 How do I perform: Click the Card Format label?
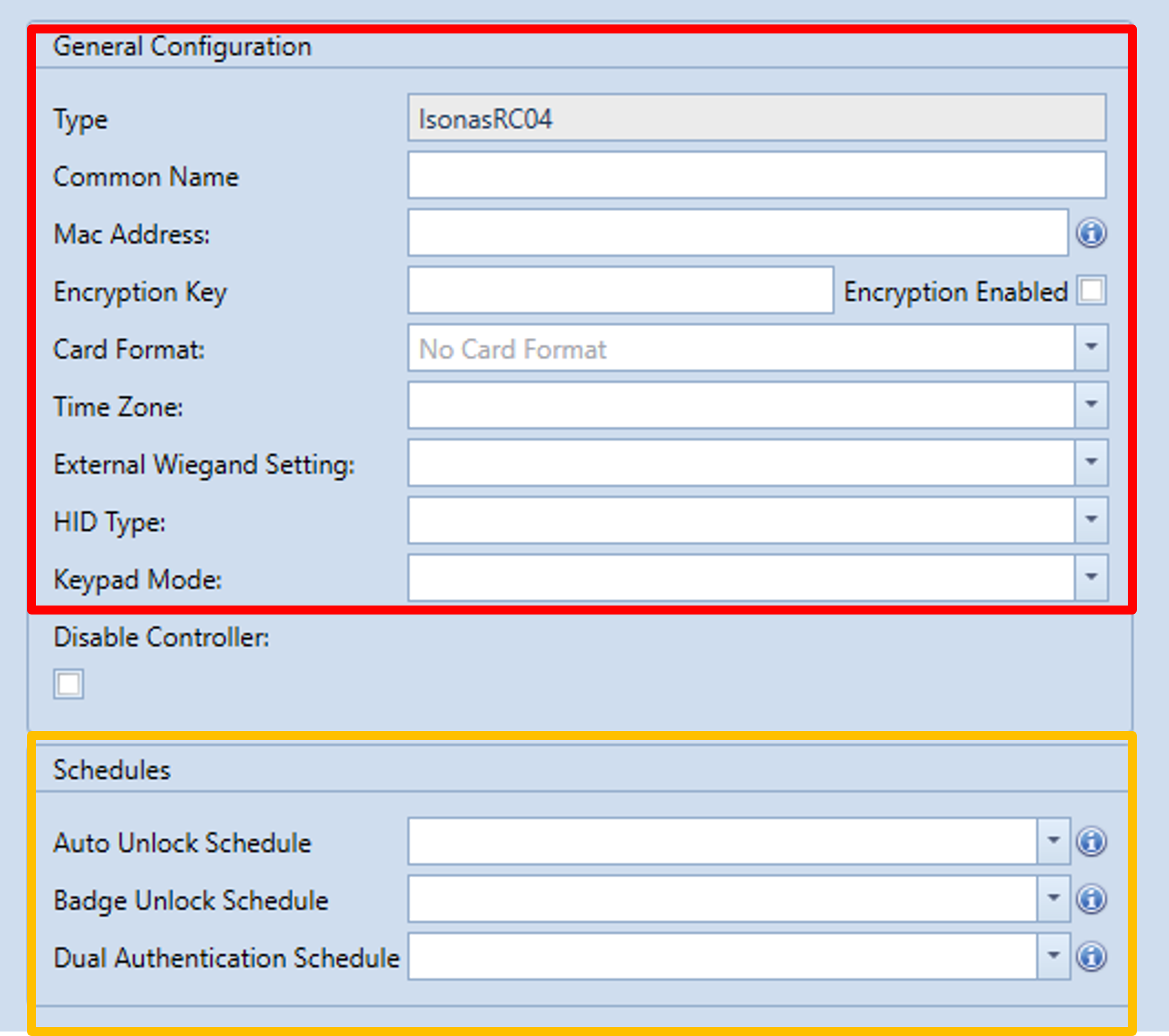129,350
